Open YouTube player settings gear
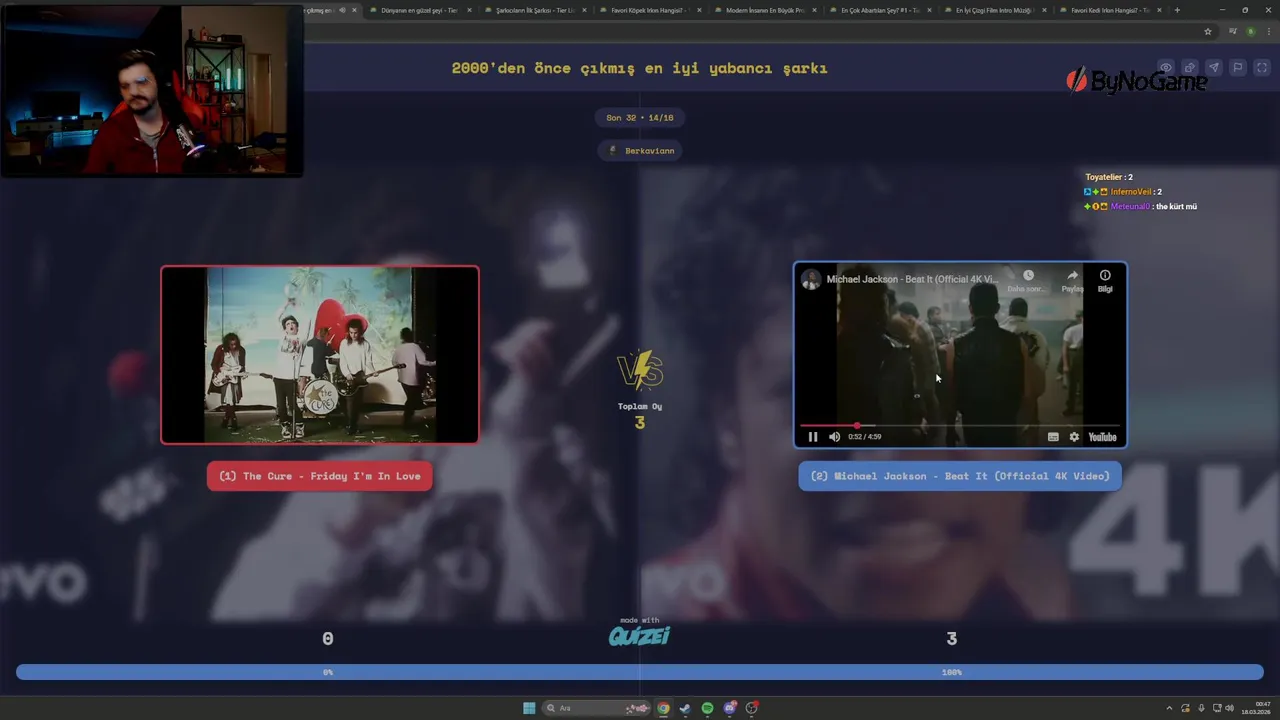This screenshot has height=720, width=1280. pos(1074,437)
